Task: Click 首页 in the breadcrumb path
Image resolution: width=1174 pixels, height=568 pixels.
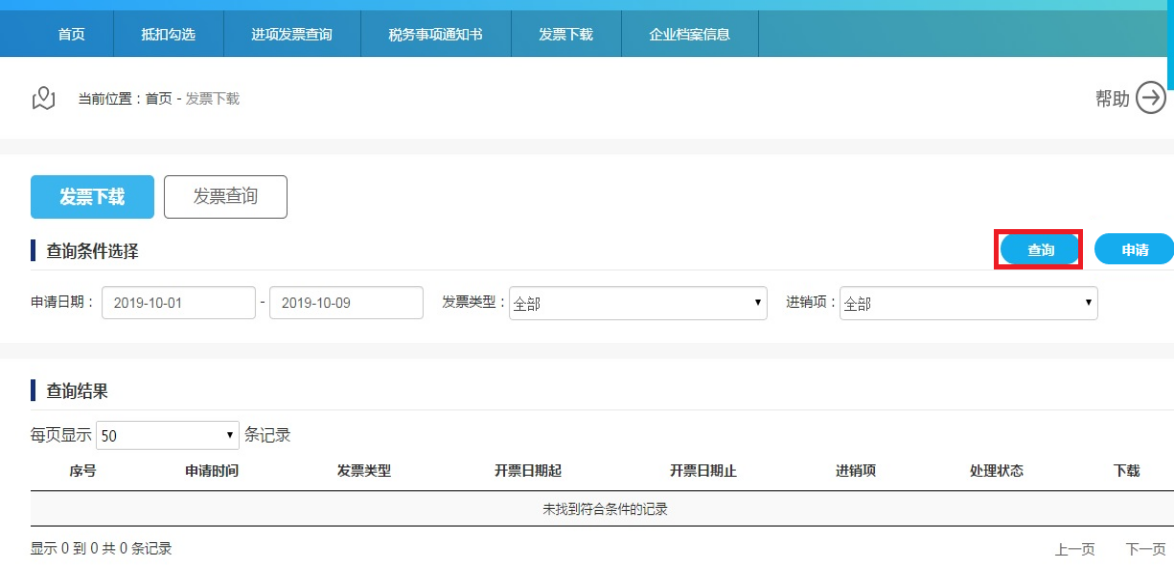Action: [x=158, y=99]
